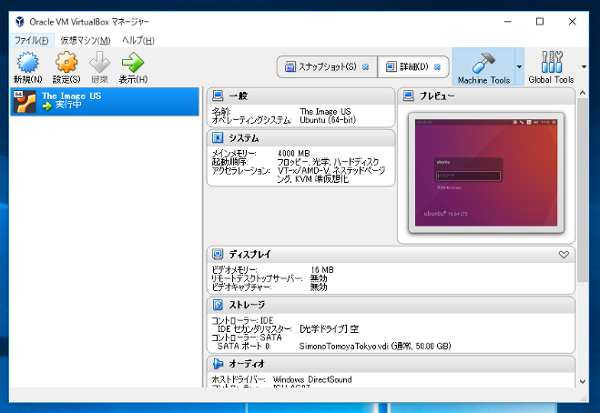
Task: Close the Details tab via its x
Action: pos(437,67)
